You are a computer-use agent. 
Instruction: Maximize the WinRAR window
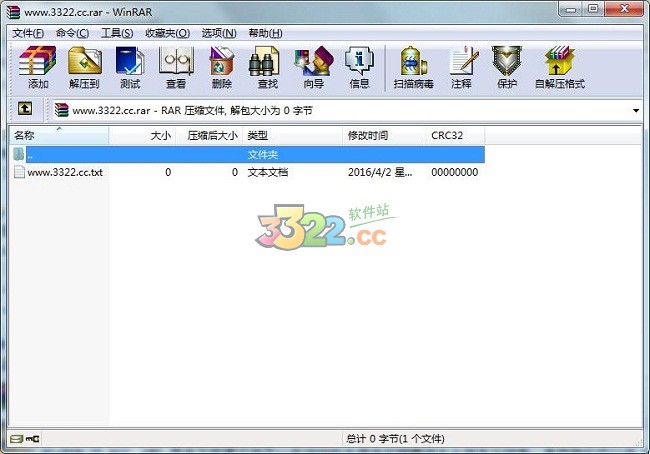(x=594, y=9)
